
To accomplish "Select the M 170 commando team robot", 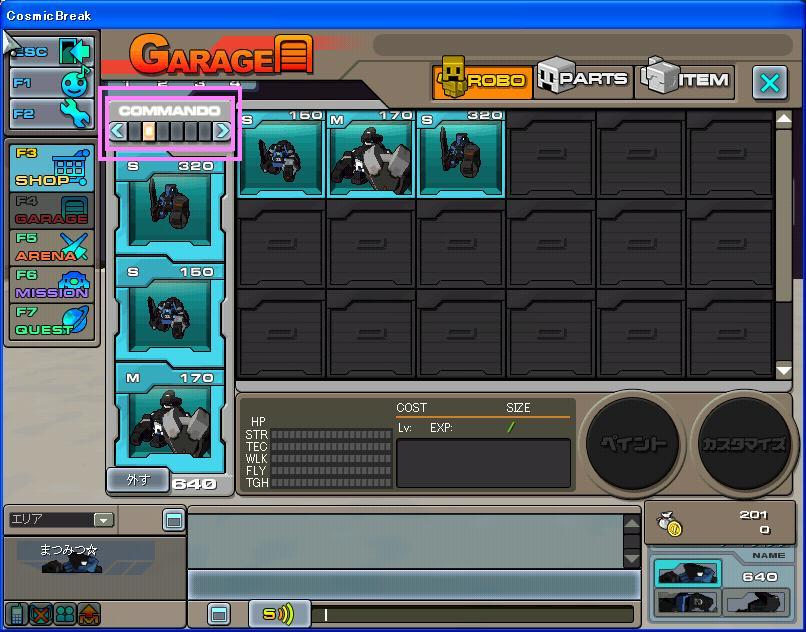I will coord(170,417).
